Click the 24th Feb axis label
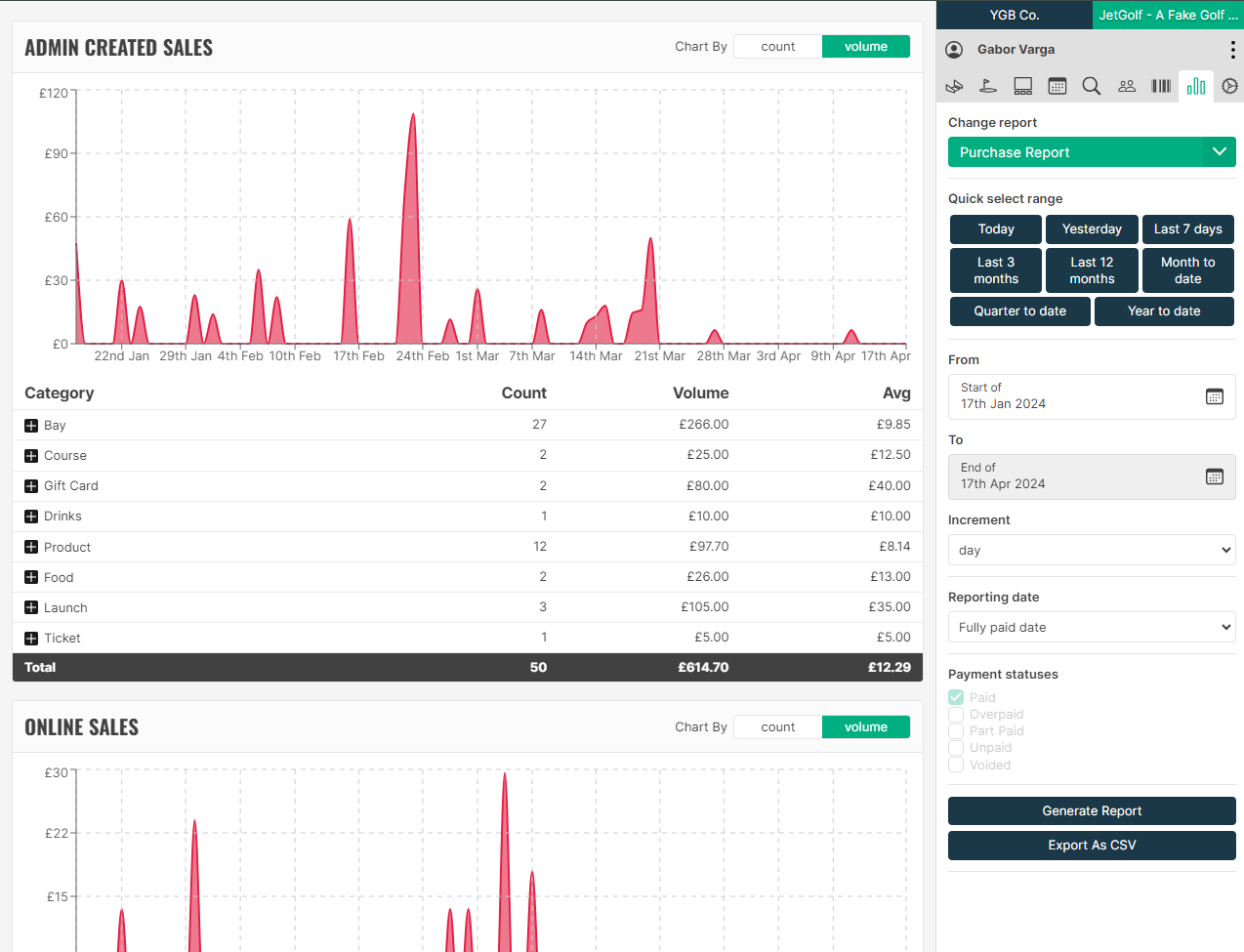This screenshot has height=952, width=1244. [423, 356]
